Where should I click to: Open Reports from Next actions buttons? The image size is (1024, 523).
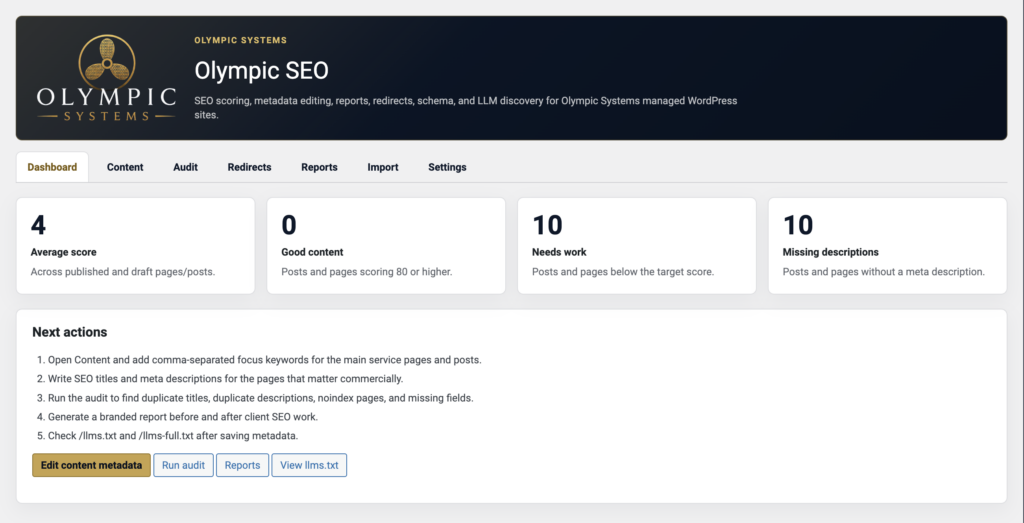(x=242, y=466)
